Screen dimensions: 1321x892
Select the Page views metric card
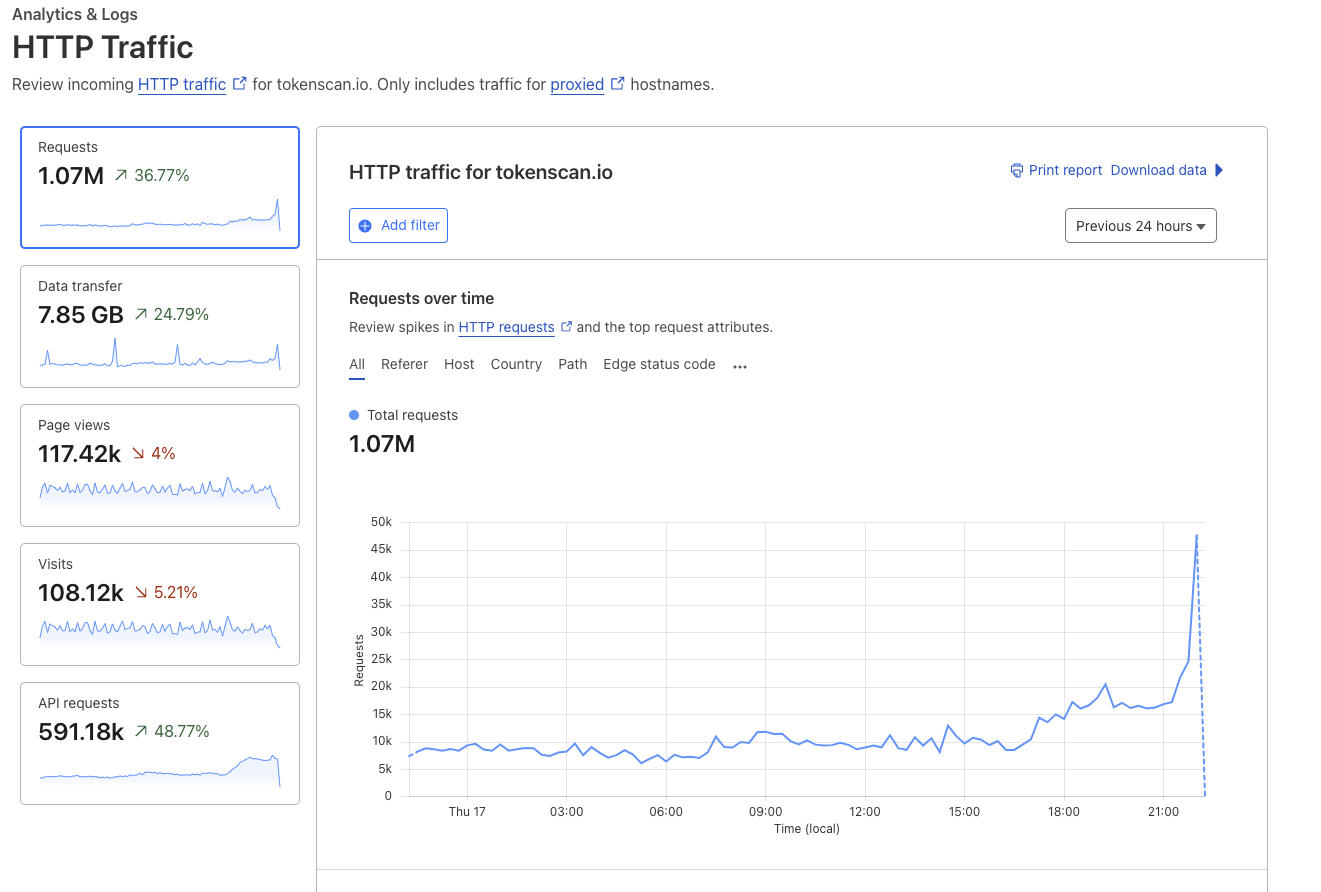(x=160, y=465)
